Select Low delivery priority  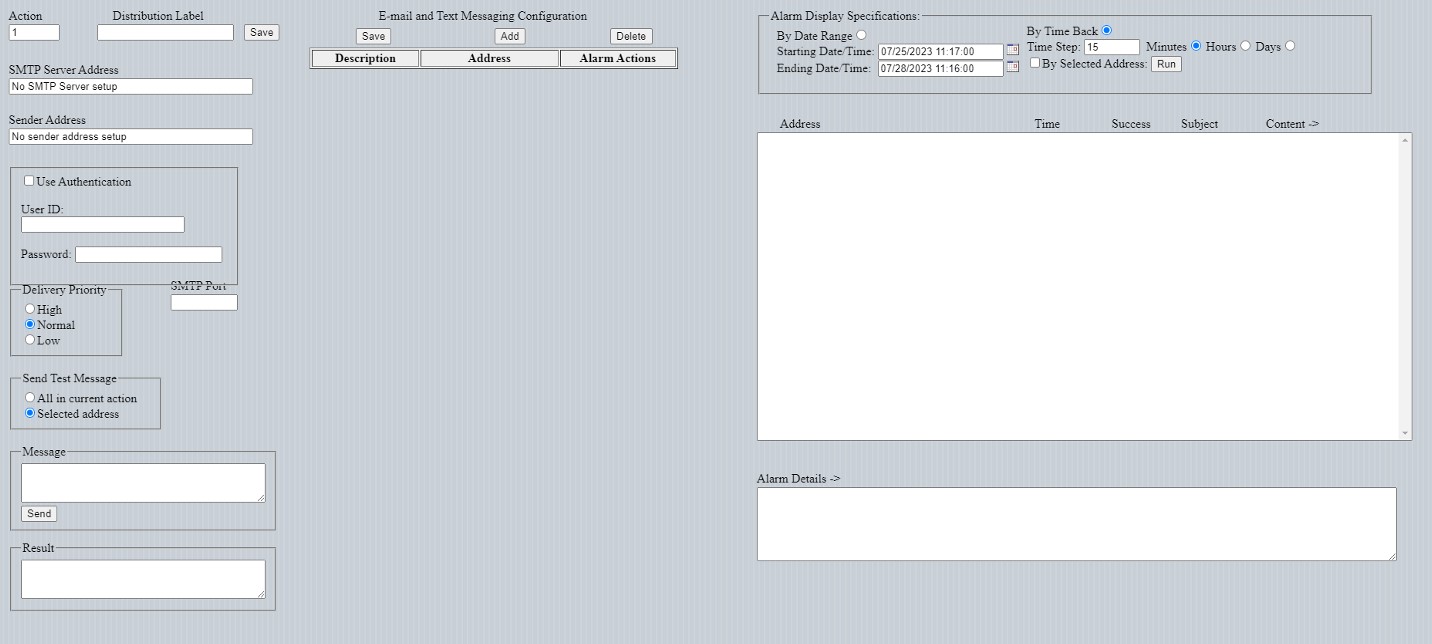[30, 340]
